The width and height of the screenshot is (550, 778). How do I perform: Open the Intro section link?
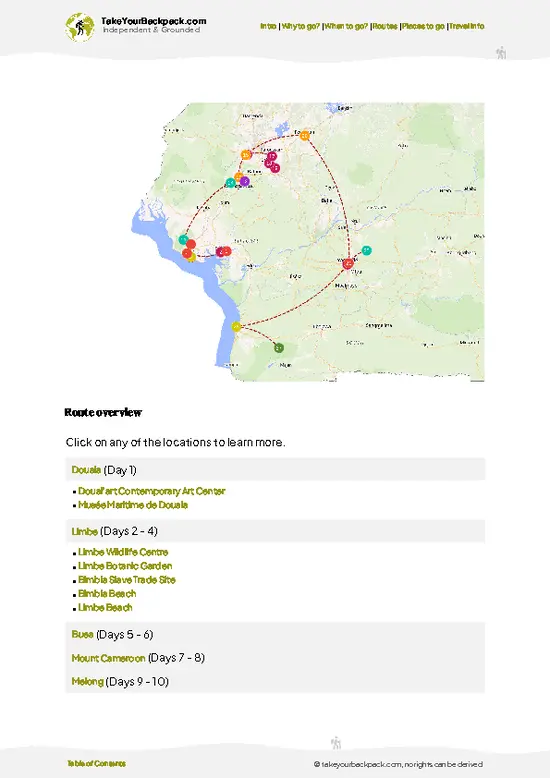pyautogui.click(x=268, y=26)
